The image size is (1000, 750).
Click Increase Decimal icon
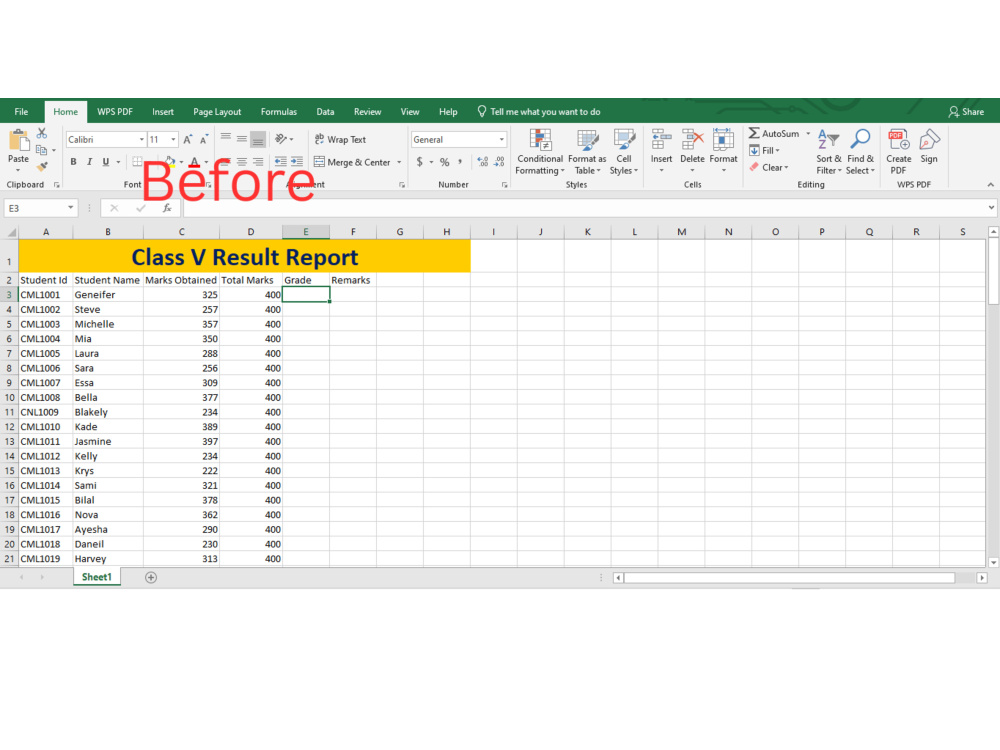click(483, 162)
